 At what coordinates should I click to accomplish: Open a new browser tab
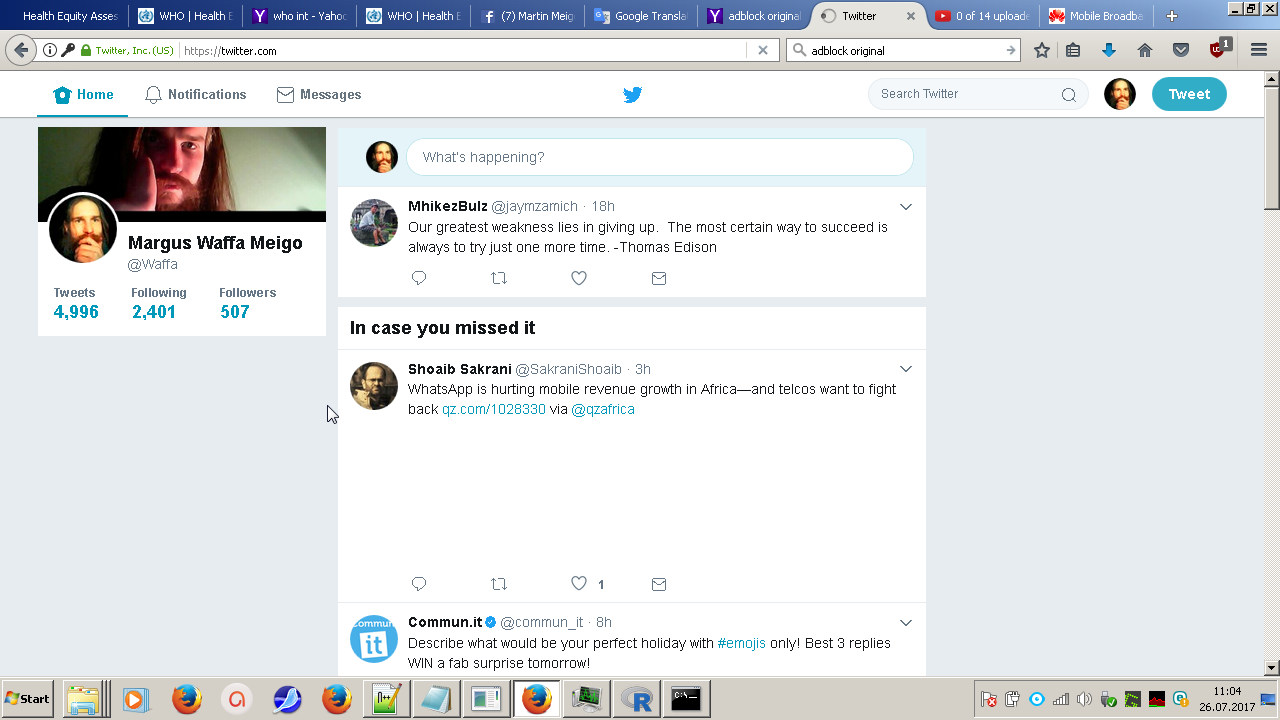(x=1172, y=16)
